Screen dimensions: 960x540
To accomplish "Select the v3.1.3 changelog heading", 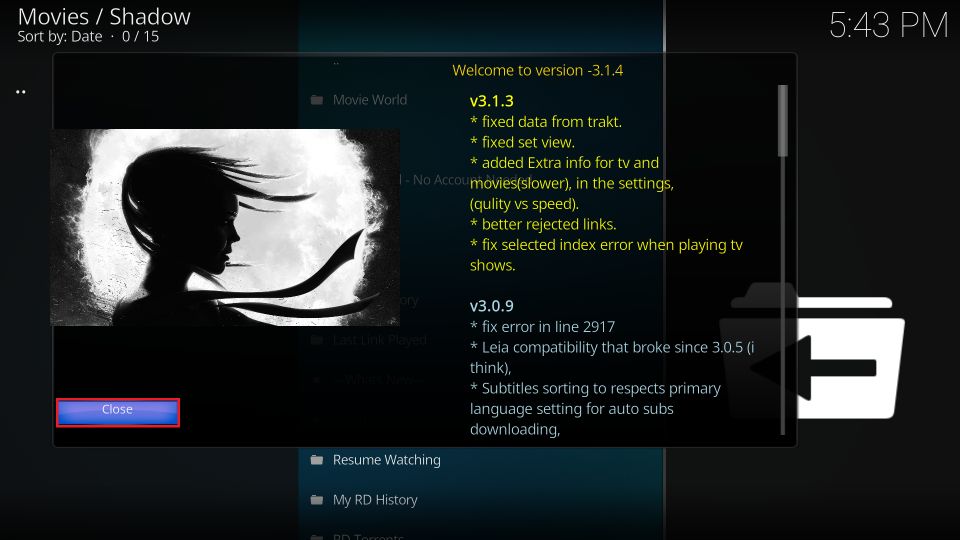I will (492, 101).
